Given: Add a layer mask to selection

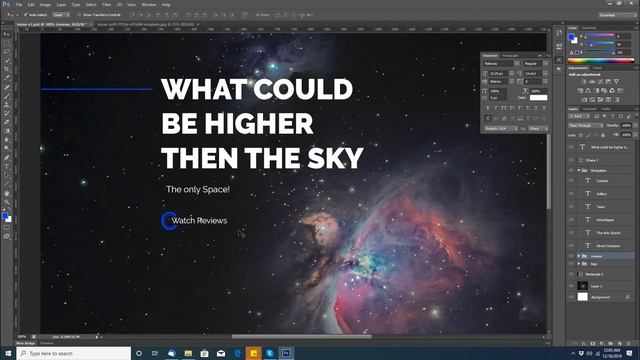Looking at the screenshot, I should tap(593, 344).
